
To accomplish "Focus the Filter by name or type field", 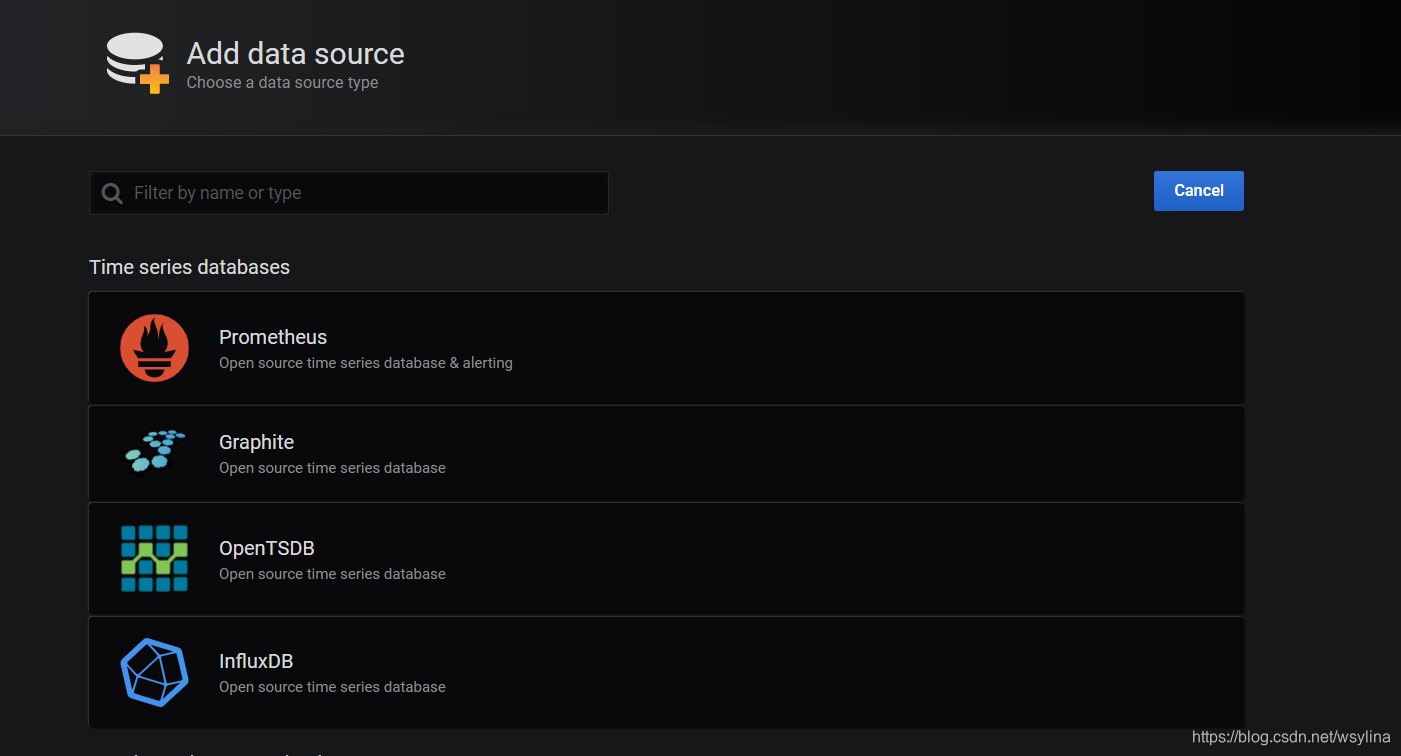I will [348, 193].
